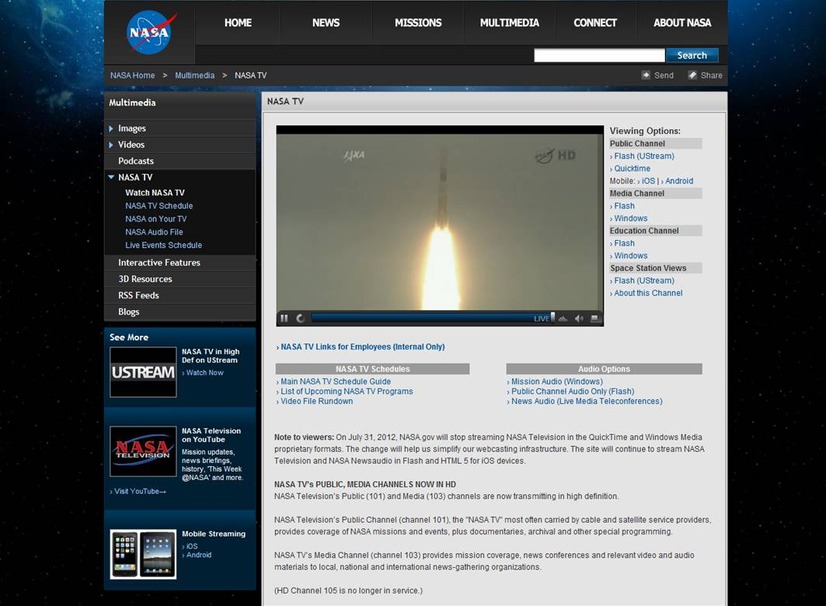This screenshot has width=826, height=606.
Task: Open News Audio Live Media Teleconferences
Action: coord(586,402)
